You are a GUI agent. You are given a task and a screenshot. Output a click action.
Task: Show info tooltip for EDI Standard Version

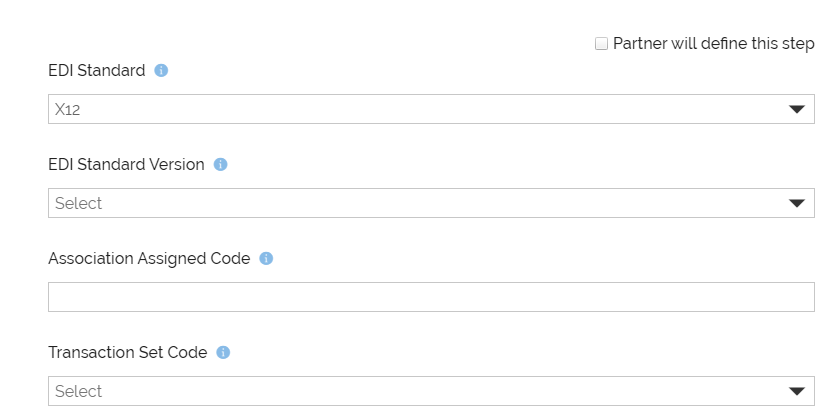click(x=221, y=165)
